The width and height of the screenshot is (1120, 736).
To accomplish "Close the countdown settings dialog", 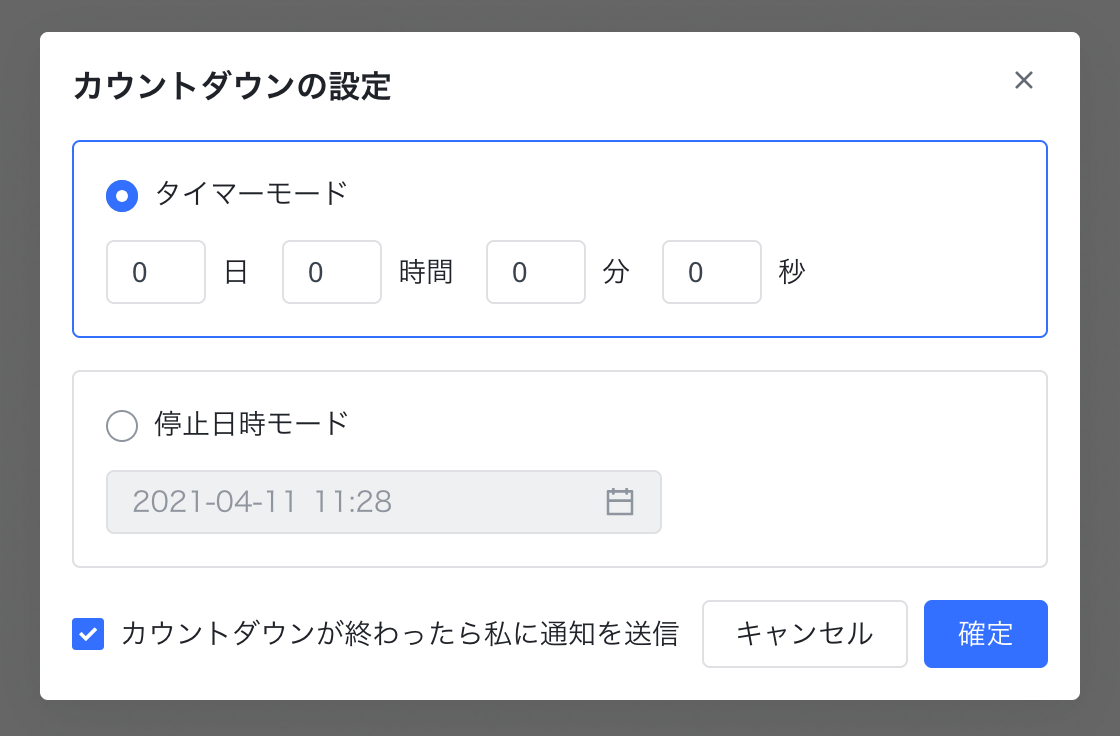I will [1023, 81].
